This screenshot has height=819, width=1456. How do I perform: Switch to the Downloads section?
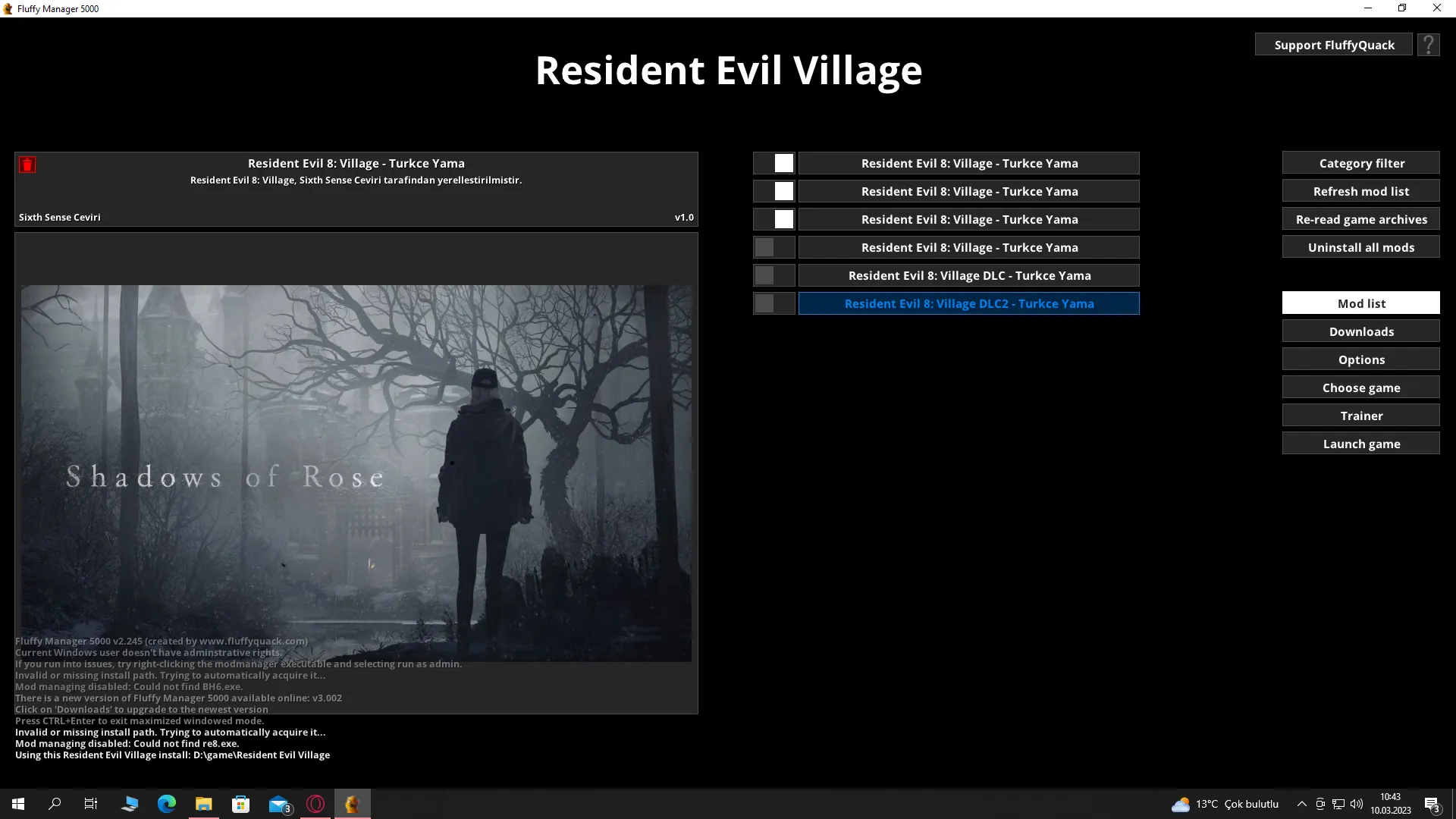click(x=1361, y=331)
